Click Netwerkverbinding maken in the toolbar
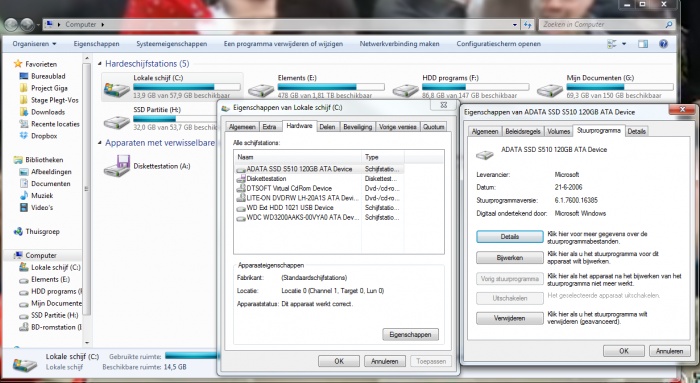 pos(400,44)
